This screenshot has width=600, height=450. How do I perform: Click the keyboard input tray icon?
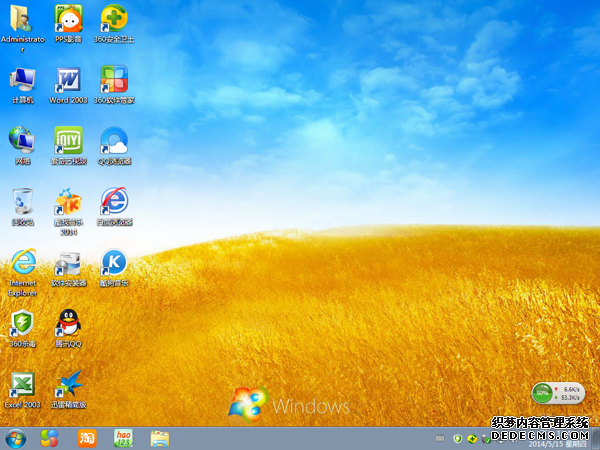coord(440,438)
